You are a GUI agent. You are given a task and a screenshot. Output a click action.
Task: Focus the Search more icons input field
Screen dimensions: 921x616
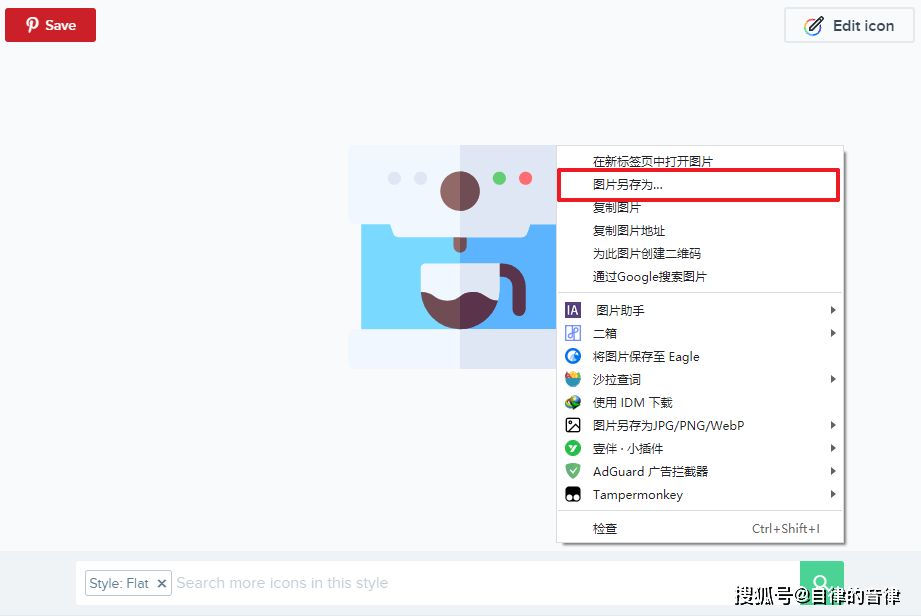tap(486, 583)
